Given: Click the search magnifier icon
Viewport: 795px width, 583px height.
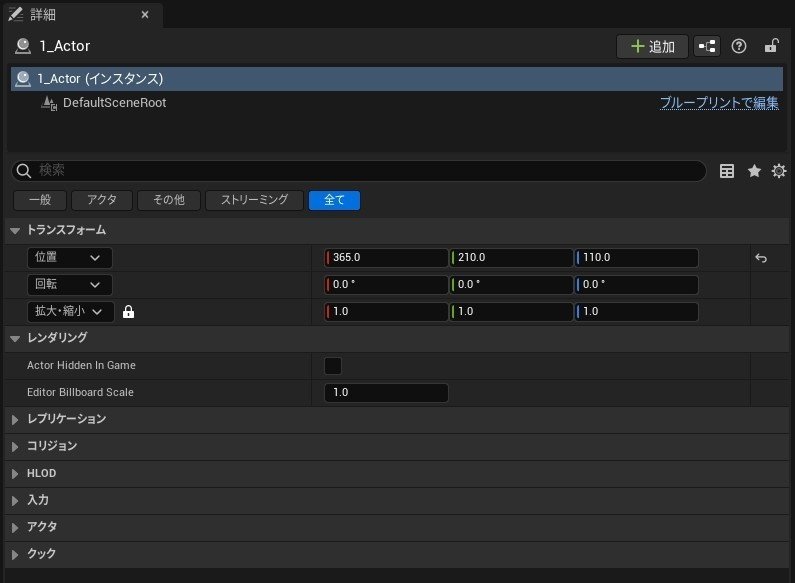Looking at the screenshot, I should click(24, 171).
